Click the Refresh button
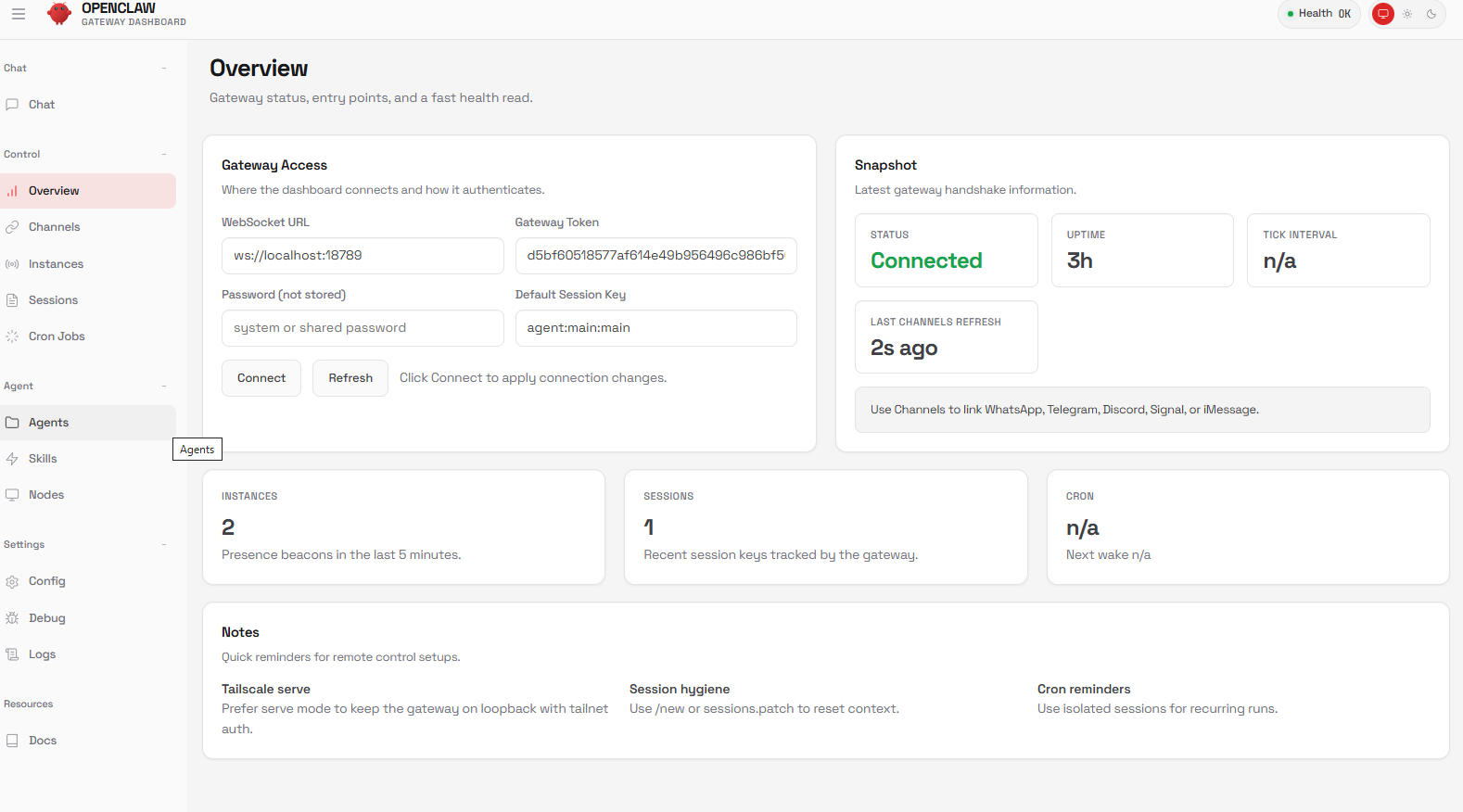Screen dimensions: 1463x812 (x=350, y=378)
